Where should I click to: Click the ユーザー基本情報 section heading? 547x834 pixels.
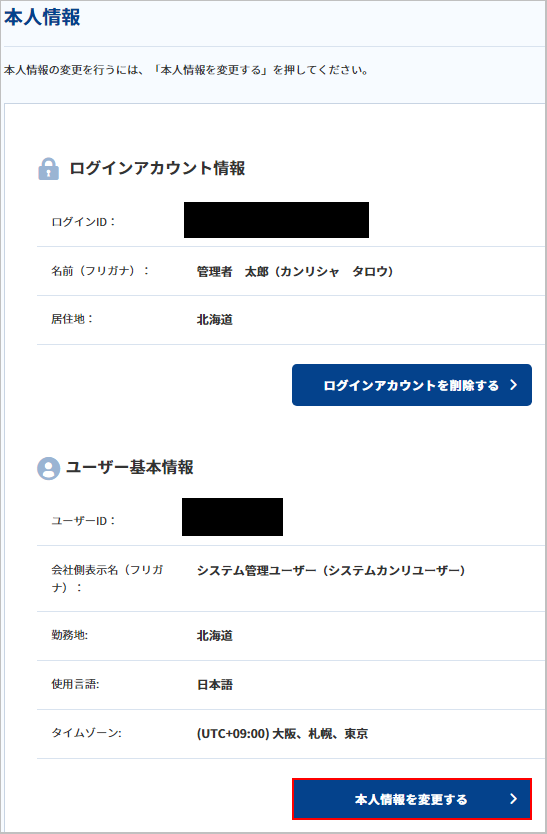pos(130,468)
